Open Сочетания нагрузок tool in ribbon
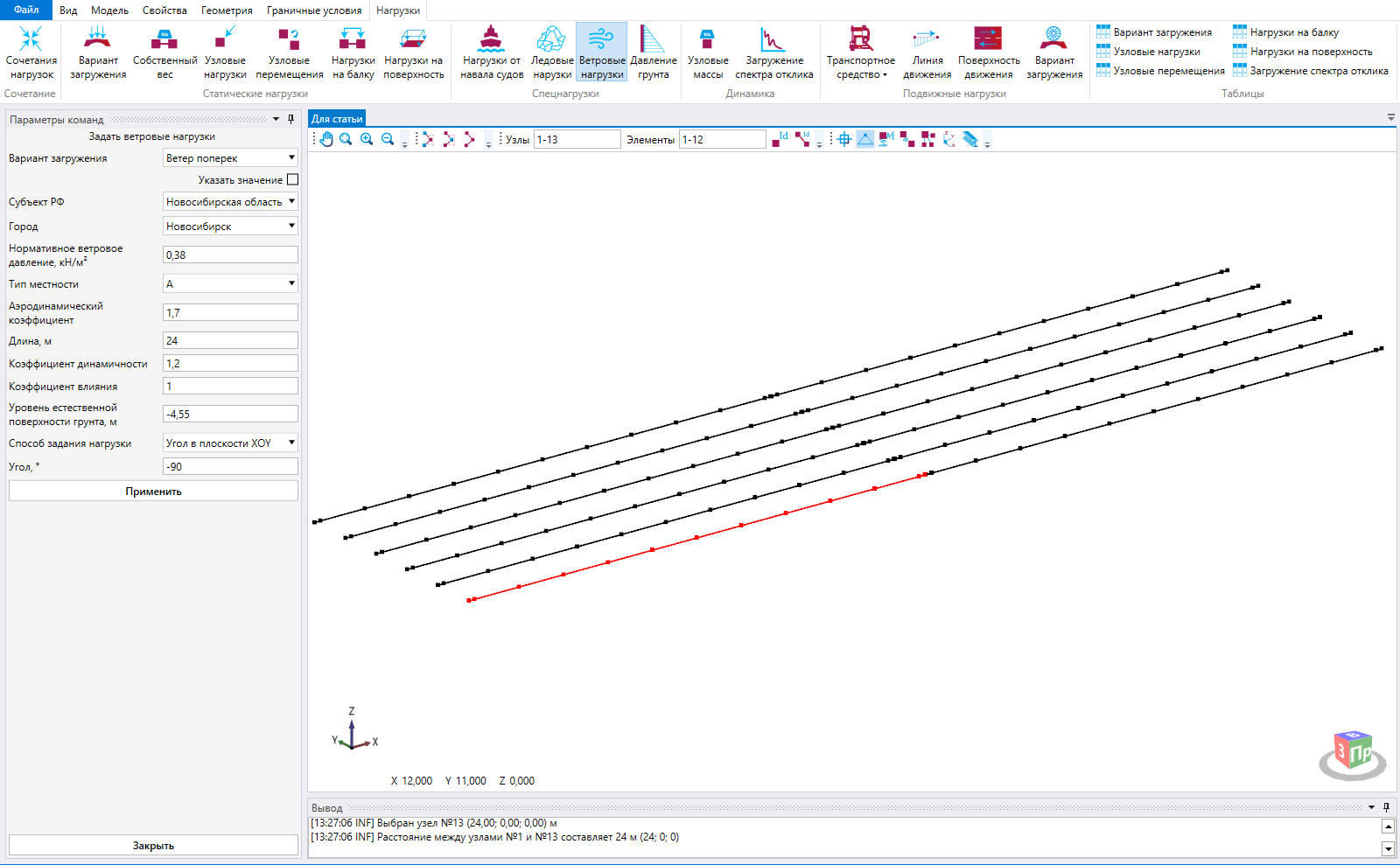The height and width of the screenshot is (865, 1400). [x=31, y=52]
